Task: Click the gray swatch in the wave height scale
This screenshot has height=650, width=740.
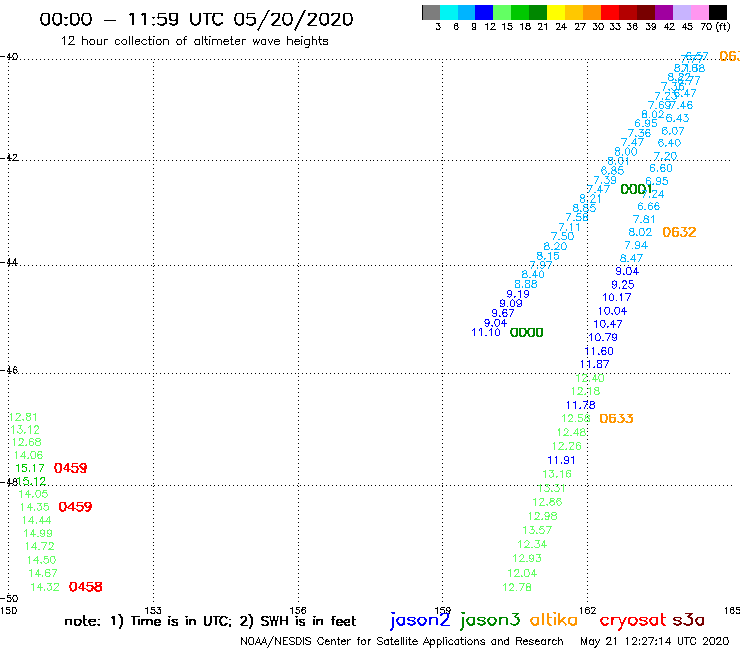Action: tap(431, 12)
